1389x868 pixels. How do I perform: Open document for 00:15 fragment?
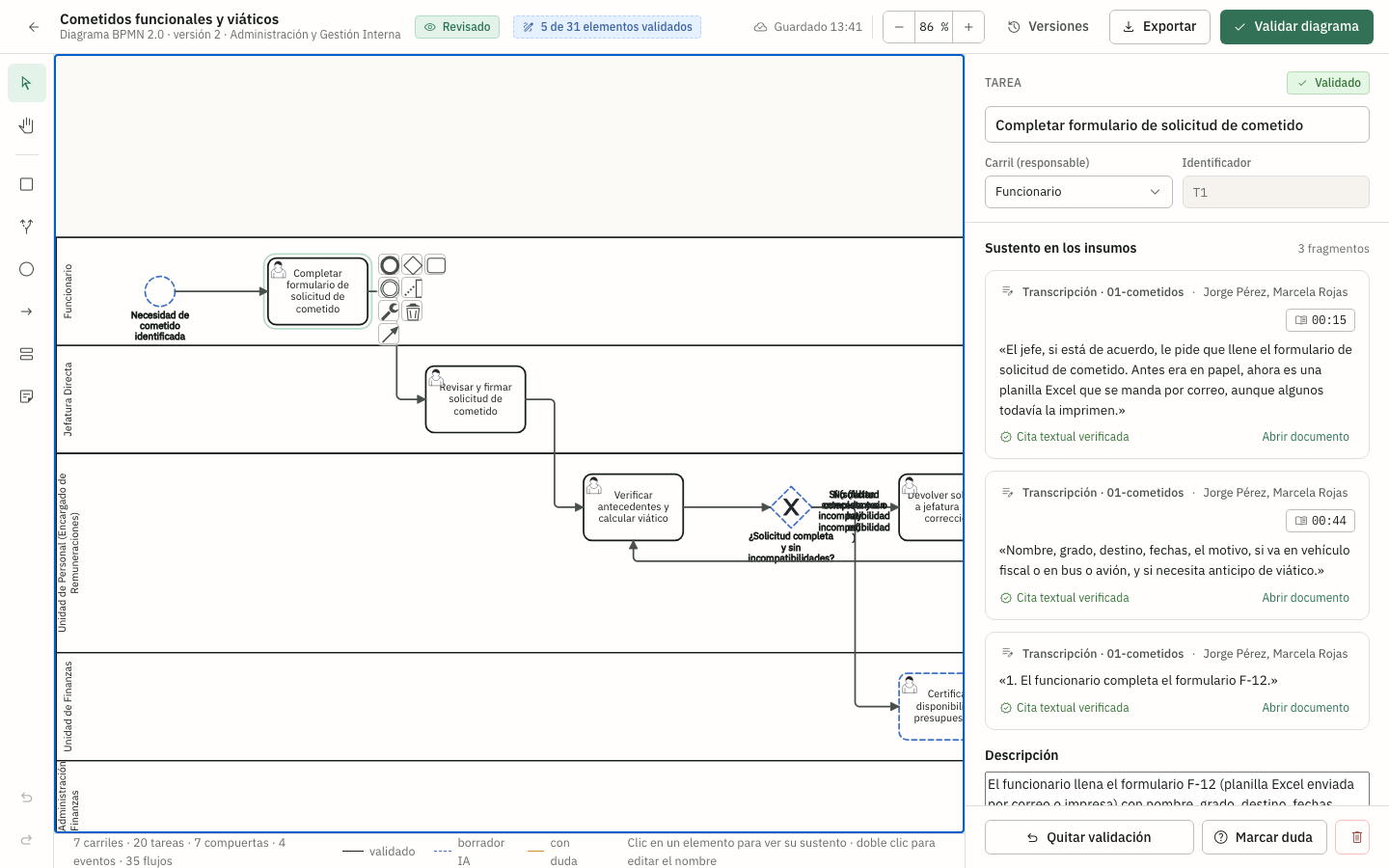point(1305,437)
